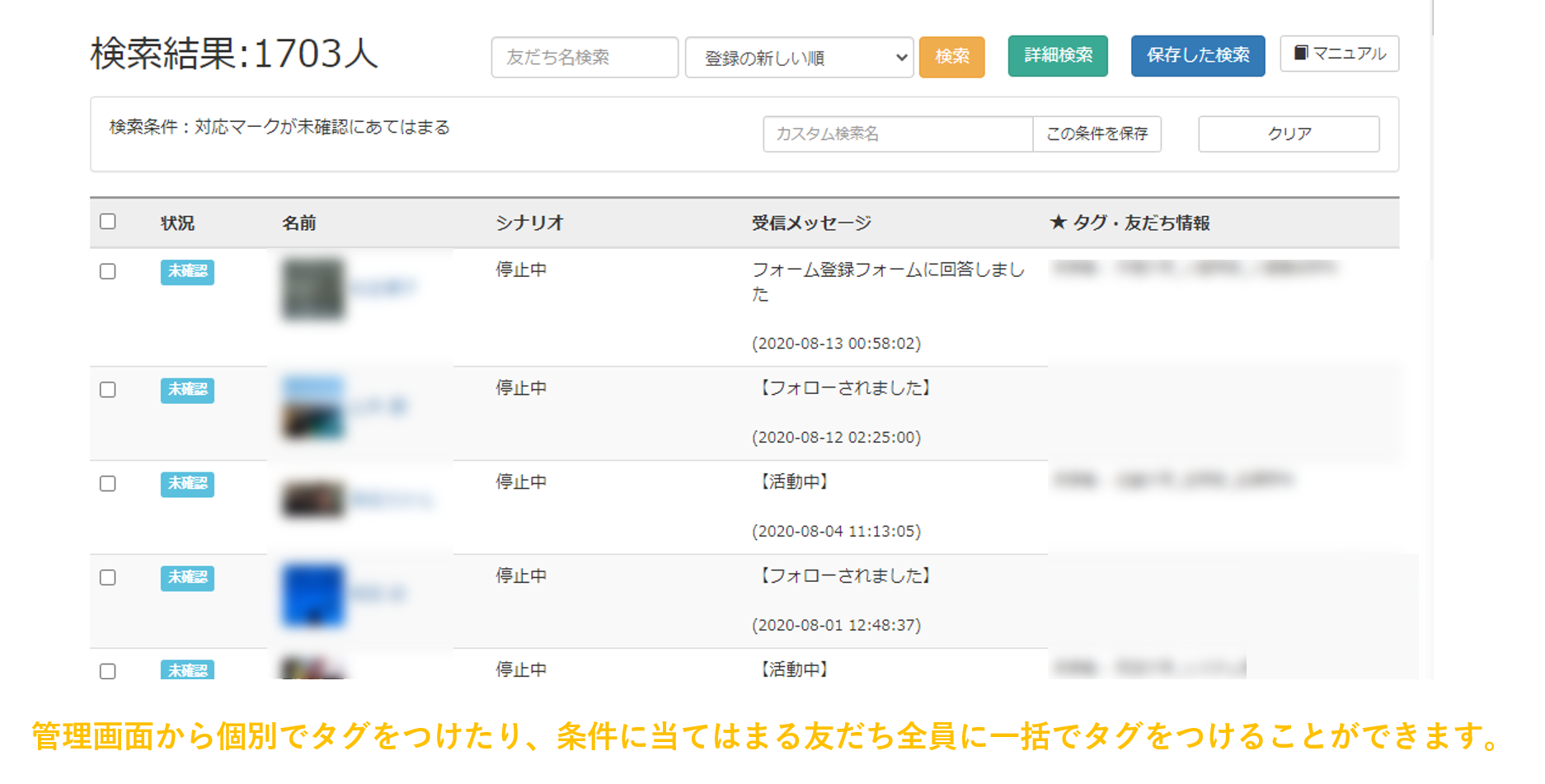Open the マニュアル manual button
The height and width of the screenshot is (784, 1545).
click(1340, 54)
